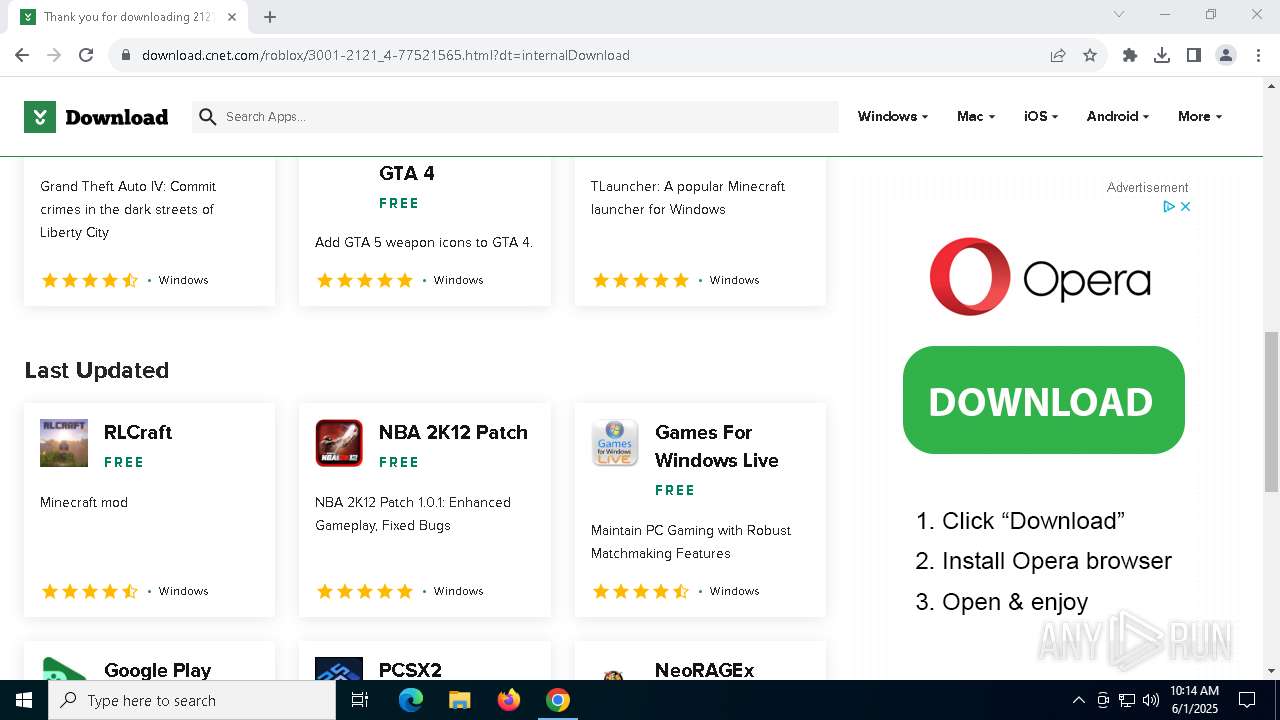Go forward with the browser forward arrow
This screenshot has width=1280, height=720.
click(x=54, y=55)
